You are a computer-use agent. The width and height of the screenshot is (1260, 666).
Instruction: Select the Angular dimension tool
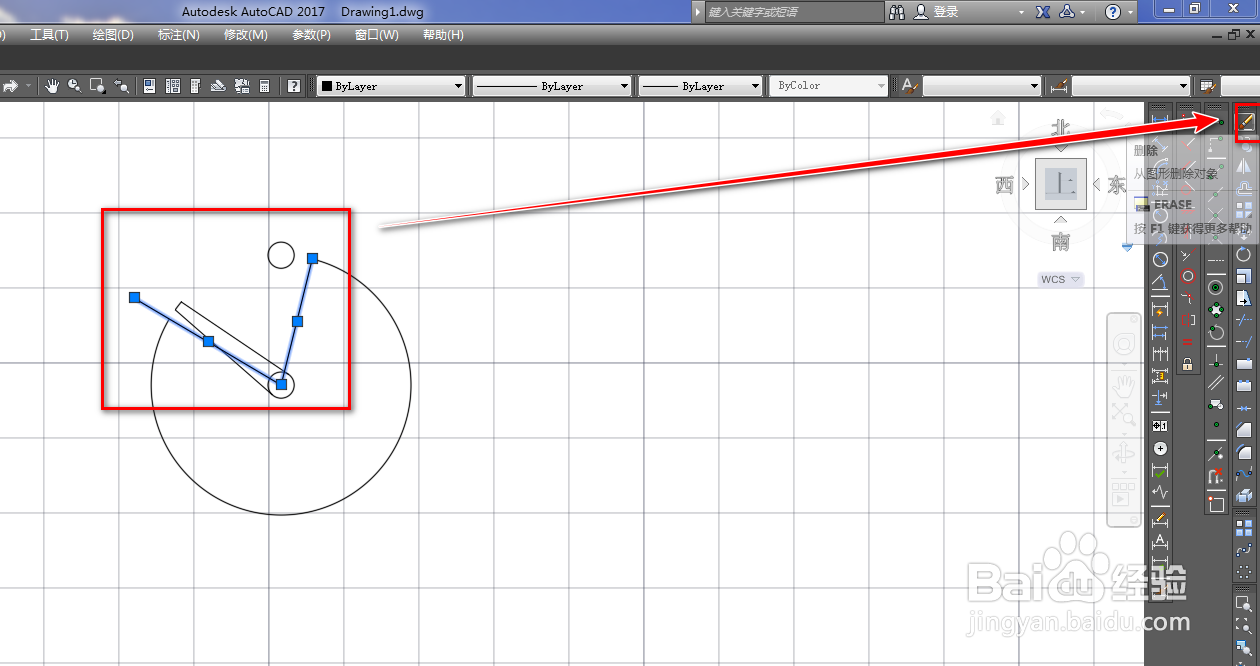pos(1160,282)
